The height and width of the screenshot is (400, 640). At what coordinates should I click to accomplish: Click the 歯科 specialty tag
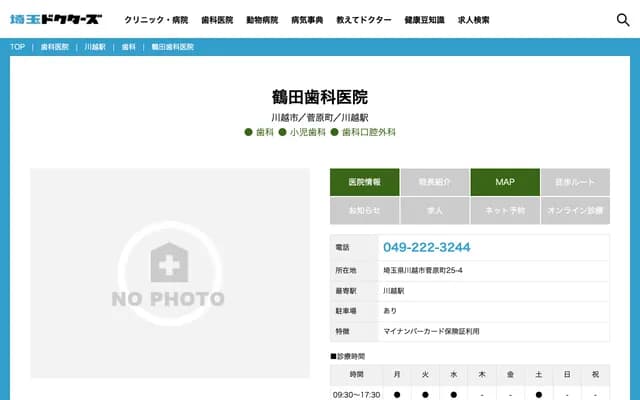259,132
